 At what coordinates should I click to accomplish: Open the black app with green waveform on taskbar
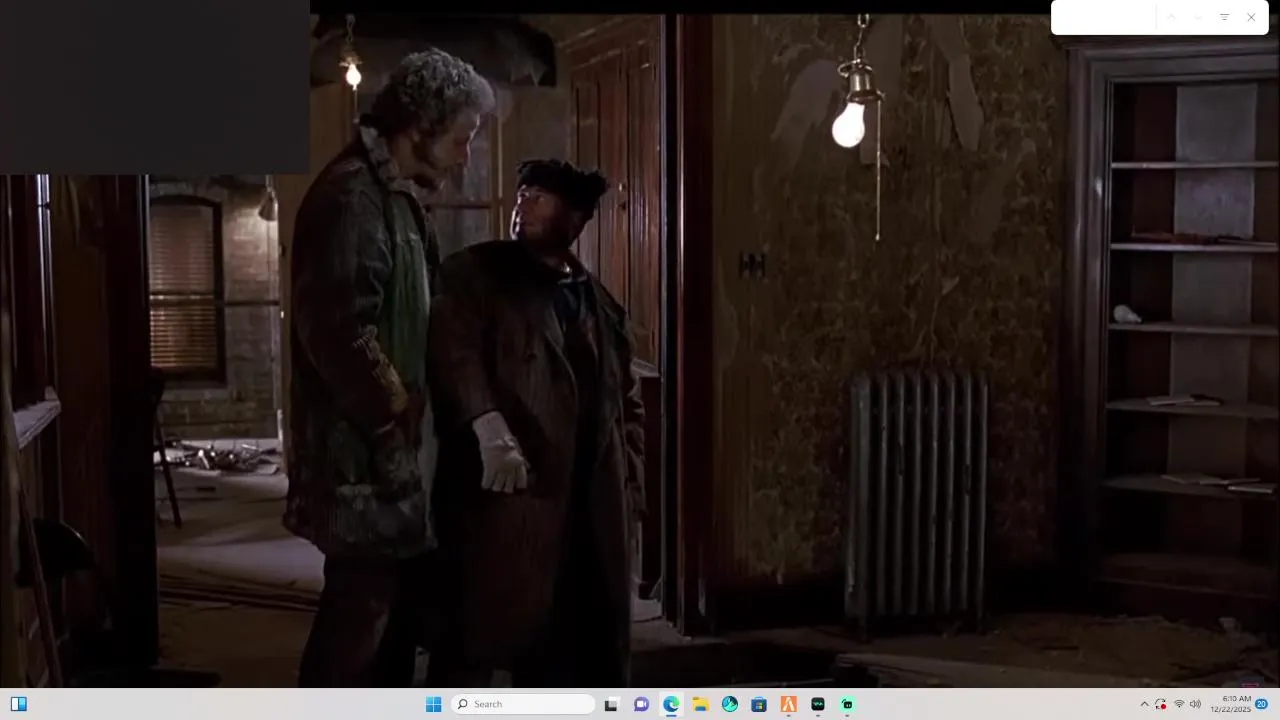pyautogui.click(x=818, y=704)
